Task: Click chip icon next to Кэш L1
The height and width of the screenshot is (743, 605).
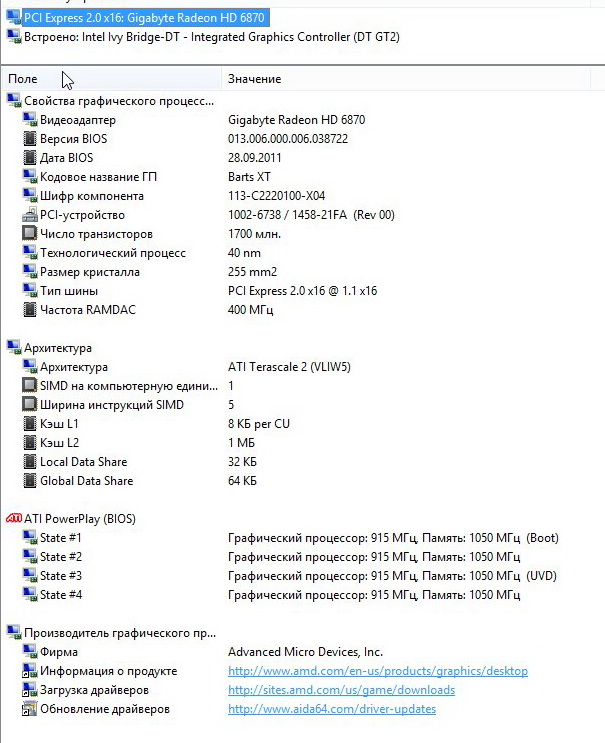Action: 30,423
